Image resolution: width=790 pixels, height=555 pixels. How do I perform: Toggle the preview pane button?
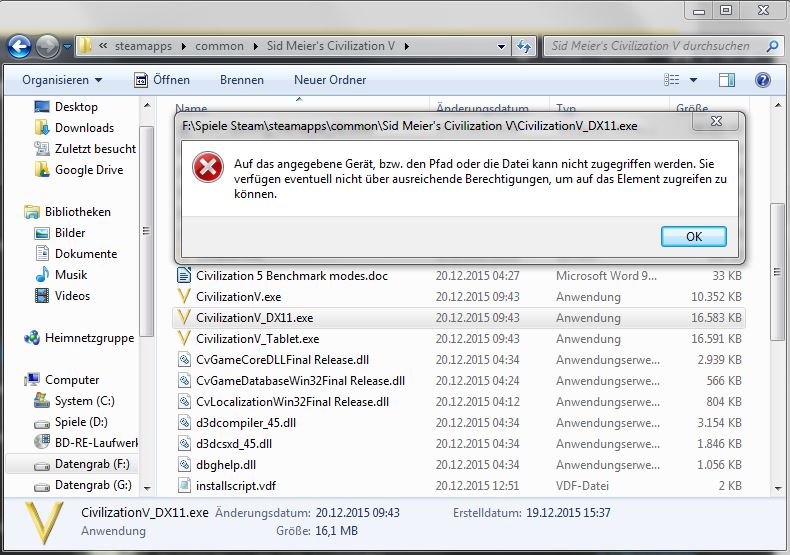click(727, 80)
